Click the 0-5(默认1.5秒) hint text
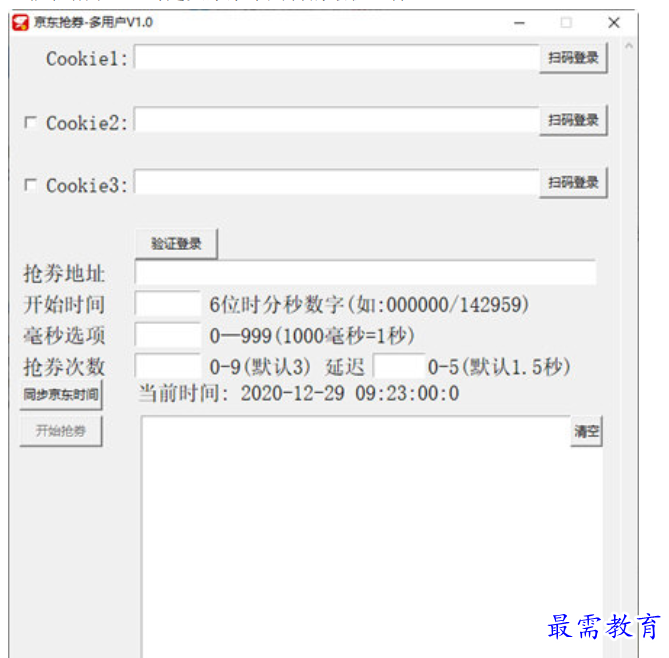The width and height of the screenshot is (669, 658). point(499,367)
